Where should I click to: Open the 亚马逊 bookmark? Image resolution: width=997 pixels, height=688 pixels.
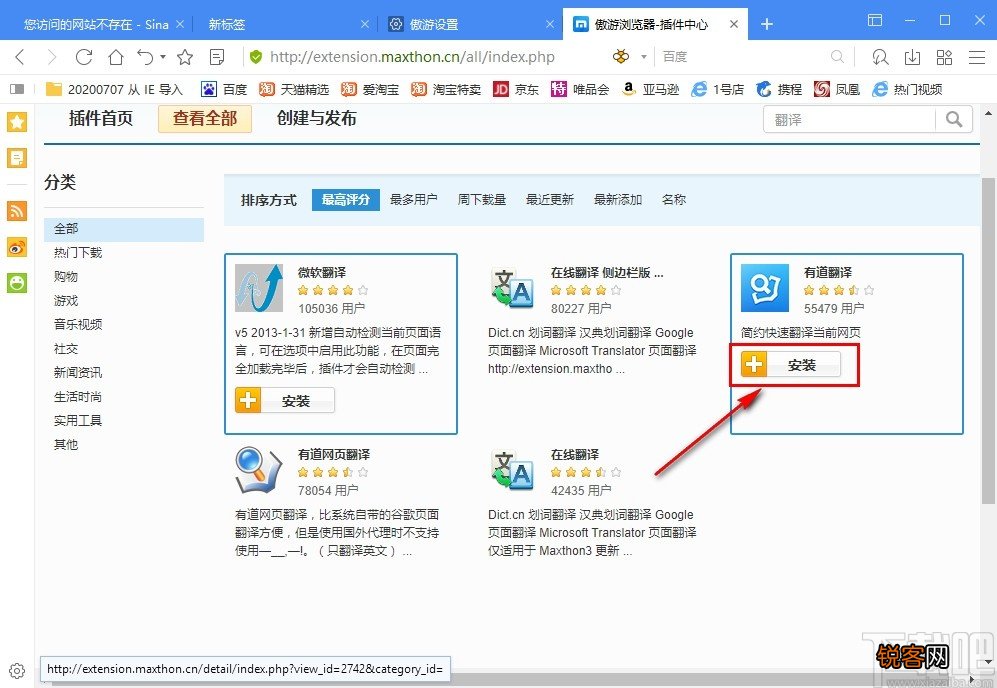(650, 89)
